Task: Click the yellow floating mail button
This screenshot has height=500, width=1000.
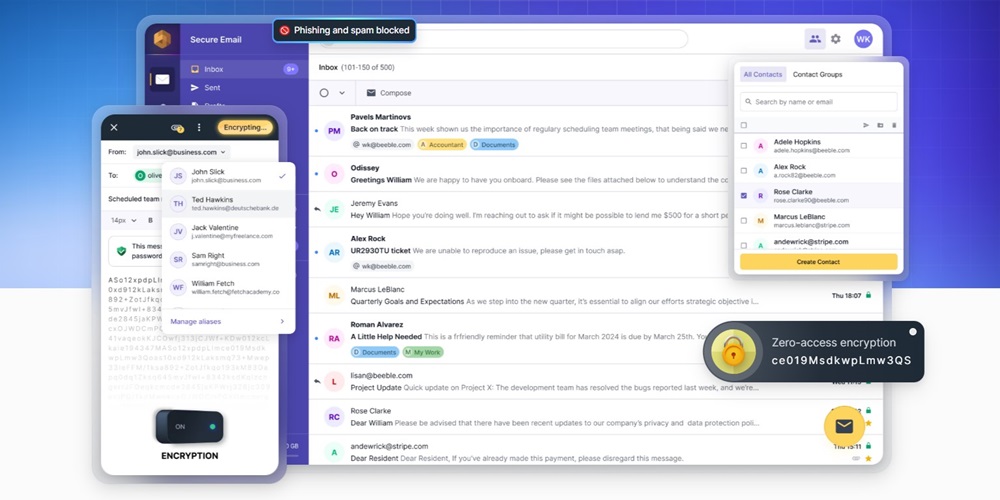Action: click(x=844, y=425)
